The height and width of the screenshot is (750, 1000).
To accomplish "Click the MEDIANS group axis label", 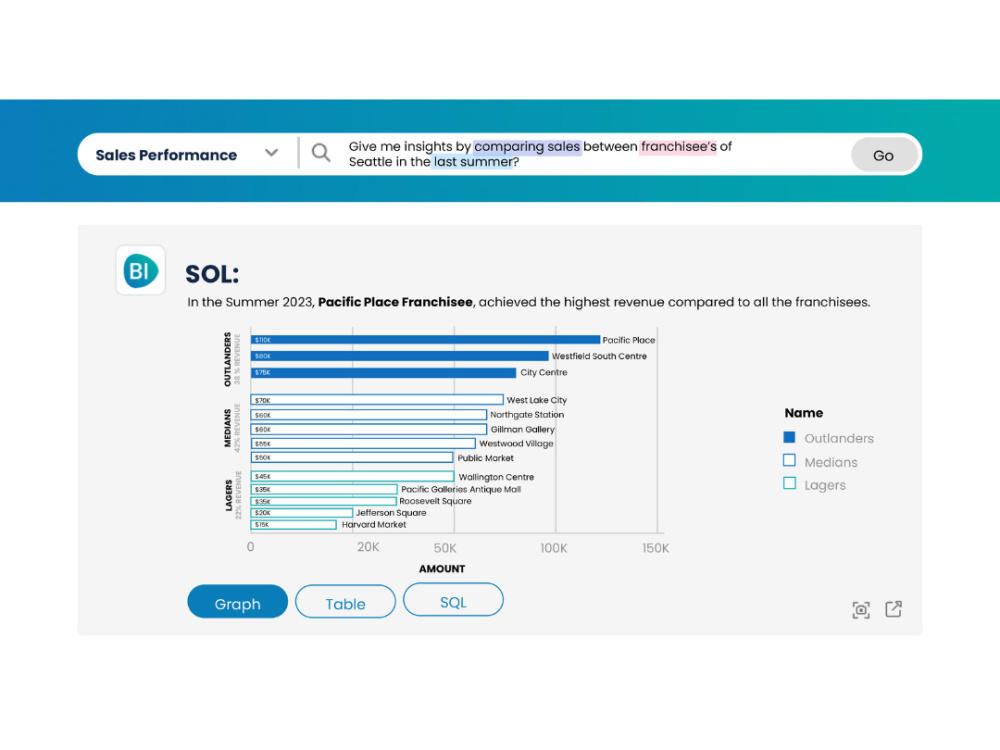I will [x=228, y=428].
